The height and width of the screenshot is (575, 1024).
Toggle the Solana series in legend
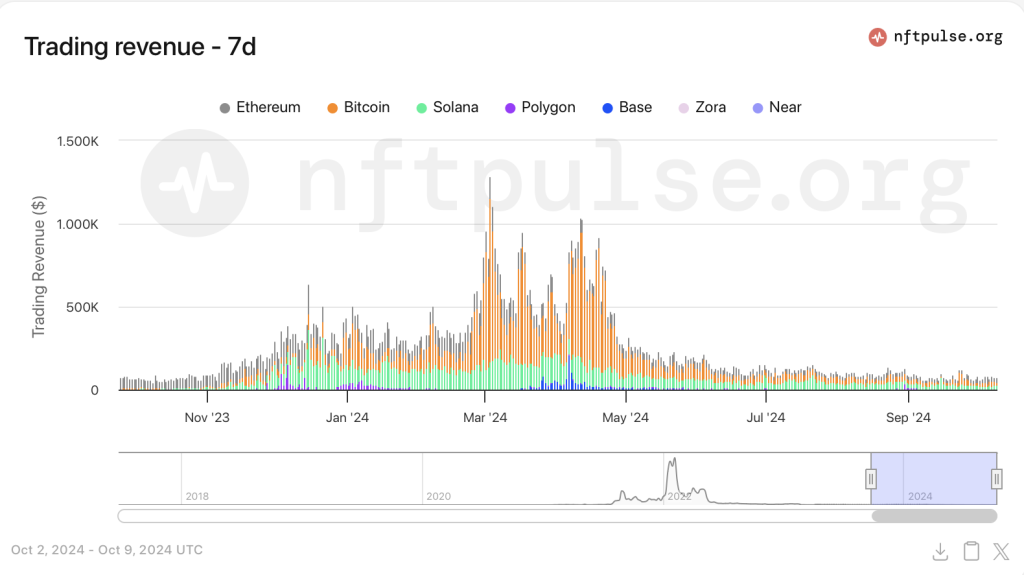pos(447,107)
